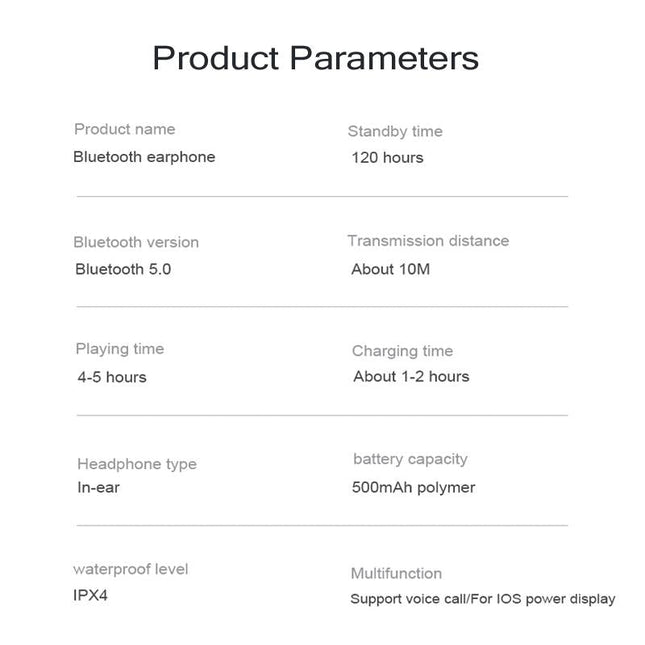Select the "In-ear" value

pyautogui.click(x=99, y=488)
